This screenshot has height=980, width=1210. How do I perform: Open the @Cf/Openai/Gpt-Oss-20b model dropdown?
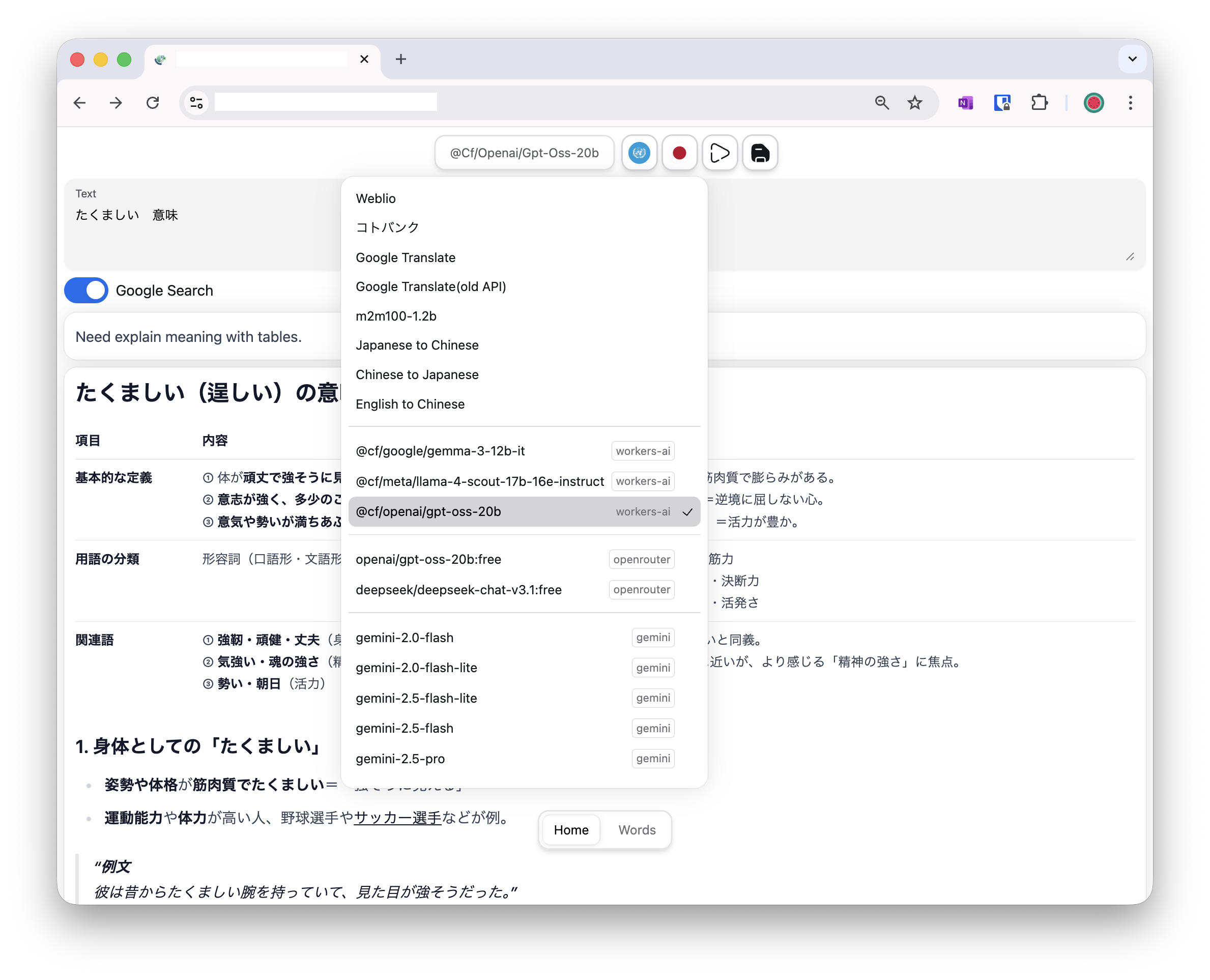tap(524, 153)
